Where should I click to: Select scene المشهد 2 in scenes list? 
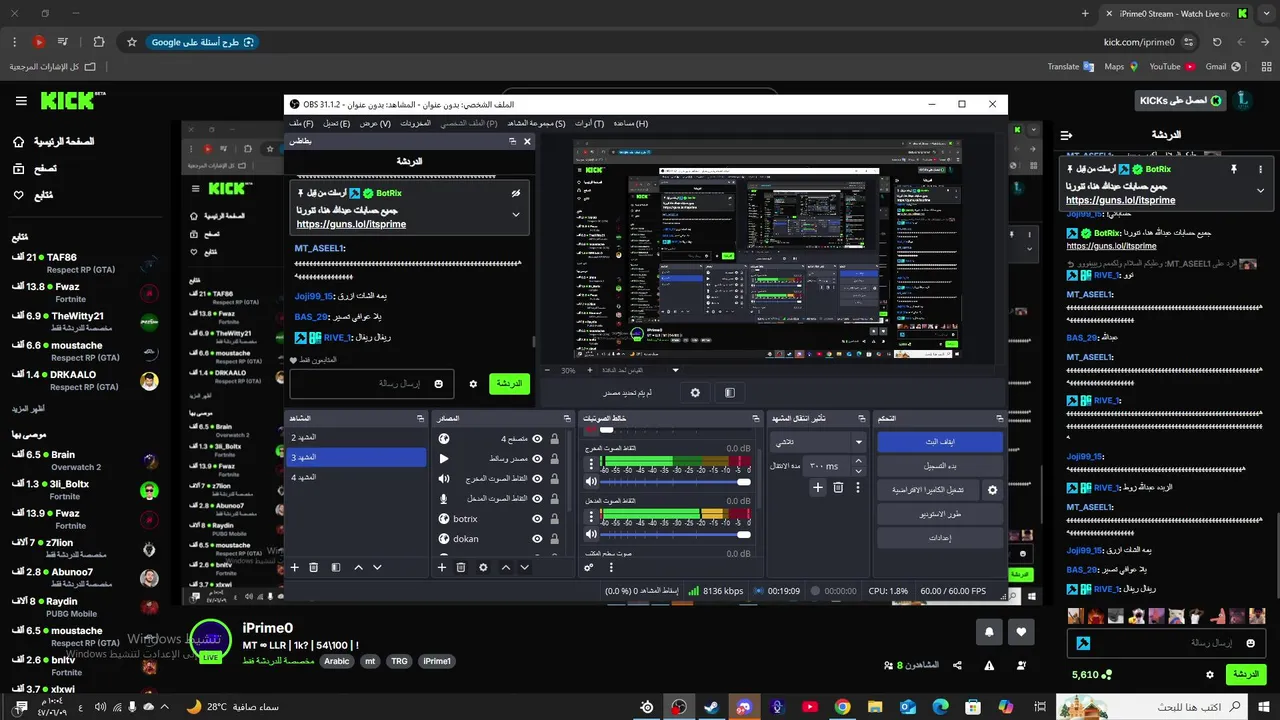tap(356, 437)
